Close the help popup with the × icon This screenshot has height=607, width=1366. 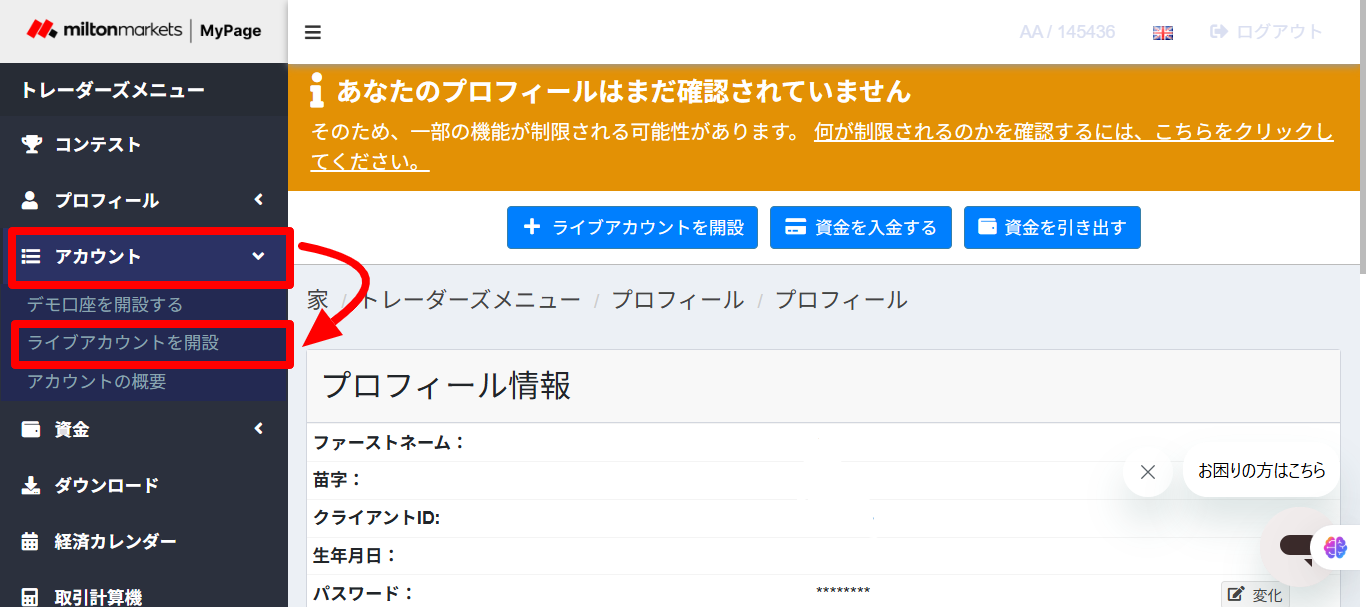[1147, 471]
